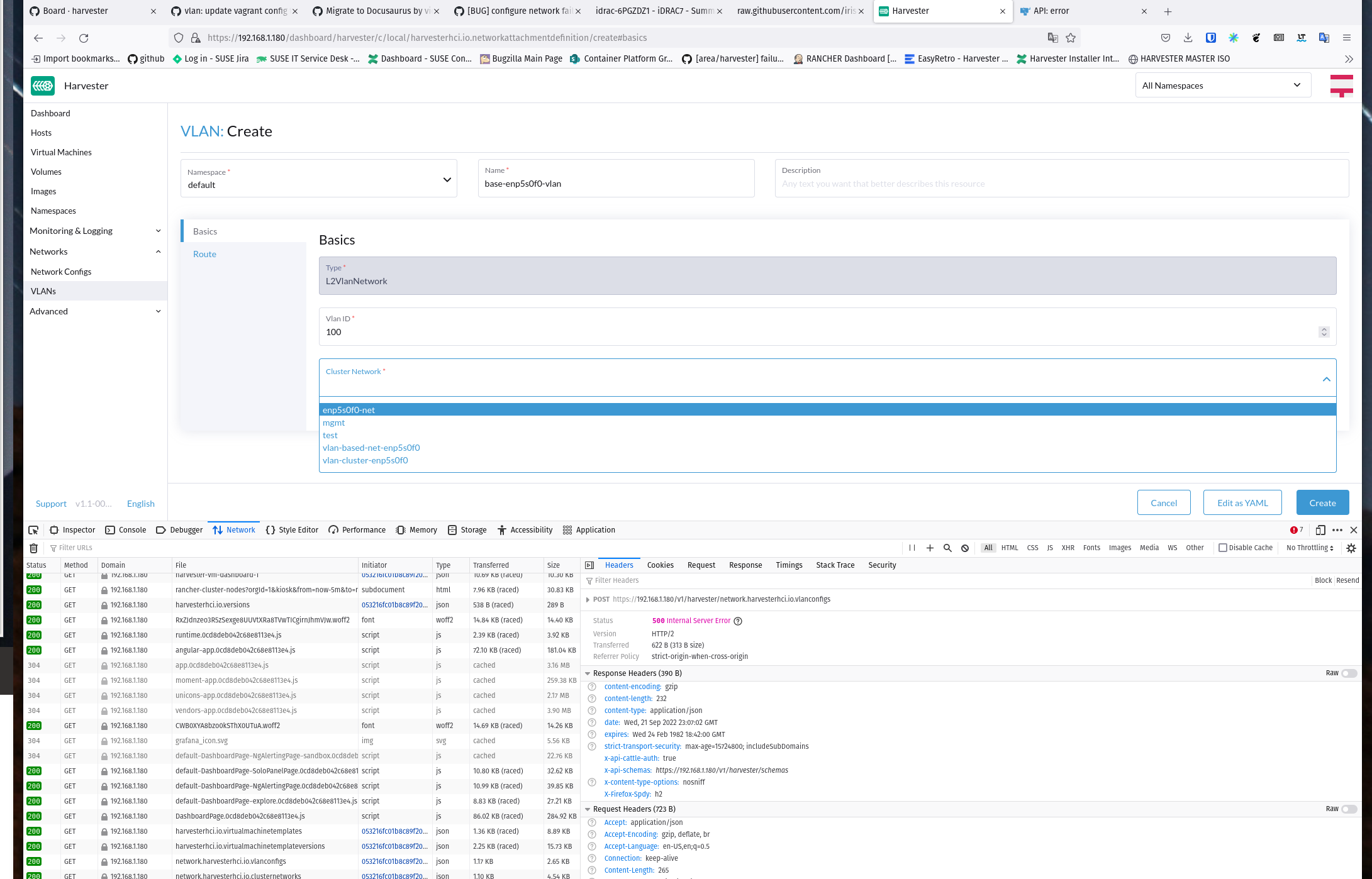The image size is (1372, 879).
Task: Open the Cookies tab in the headers panel
Action: click(x=660, y=565)
